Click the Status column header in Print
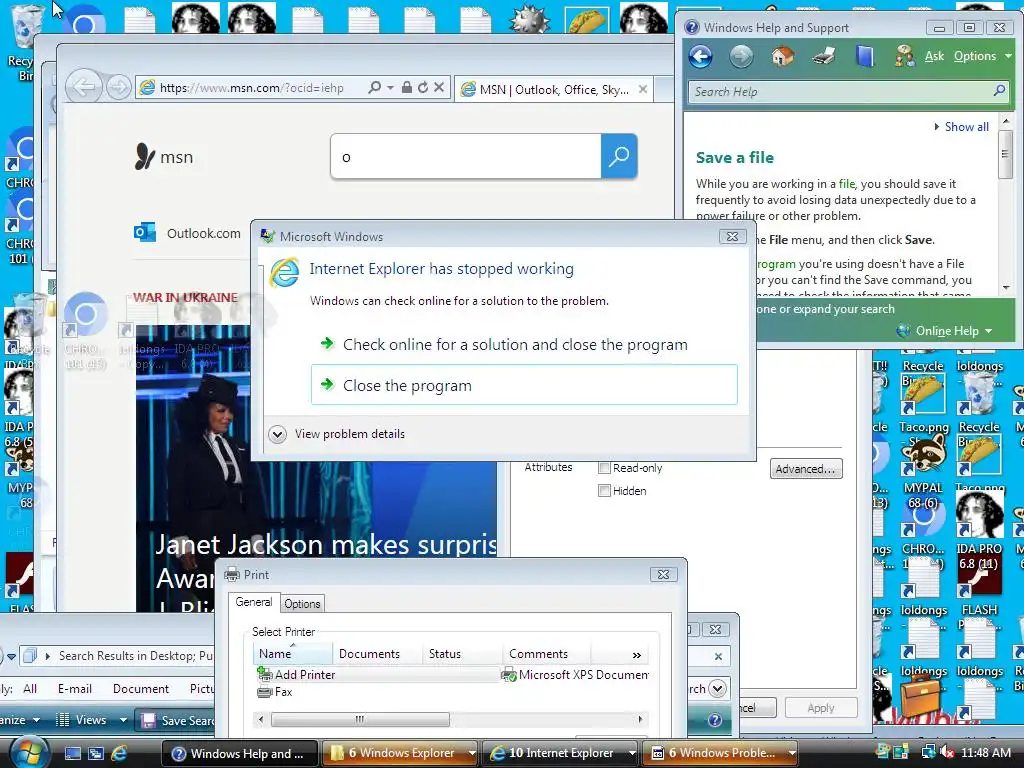1024x768 pixels. (462, 654)
